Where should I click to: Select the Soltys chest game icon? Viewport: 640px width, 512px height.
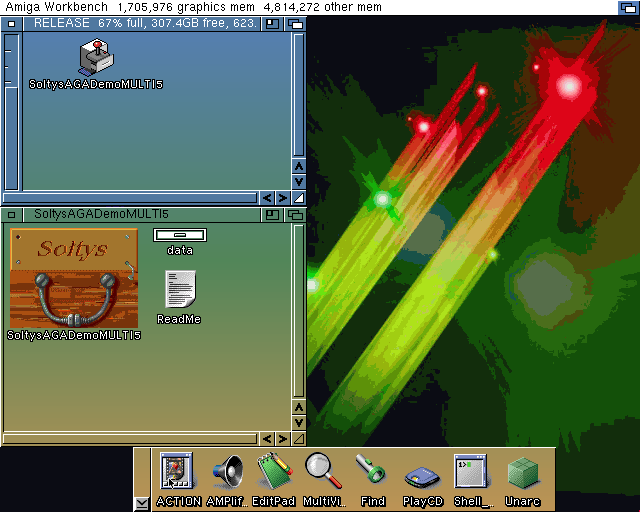74,278
